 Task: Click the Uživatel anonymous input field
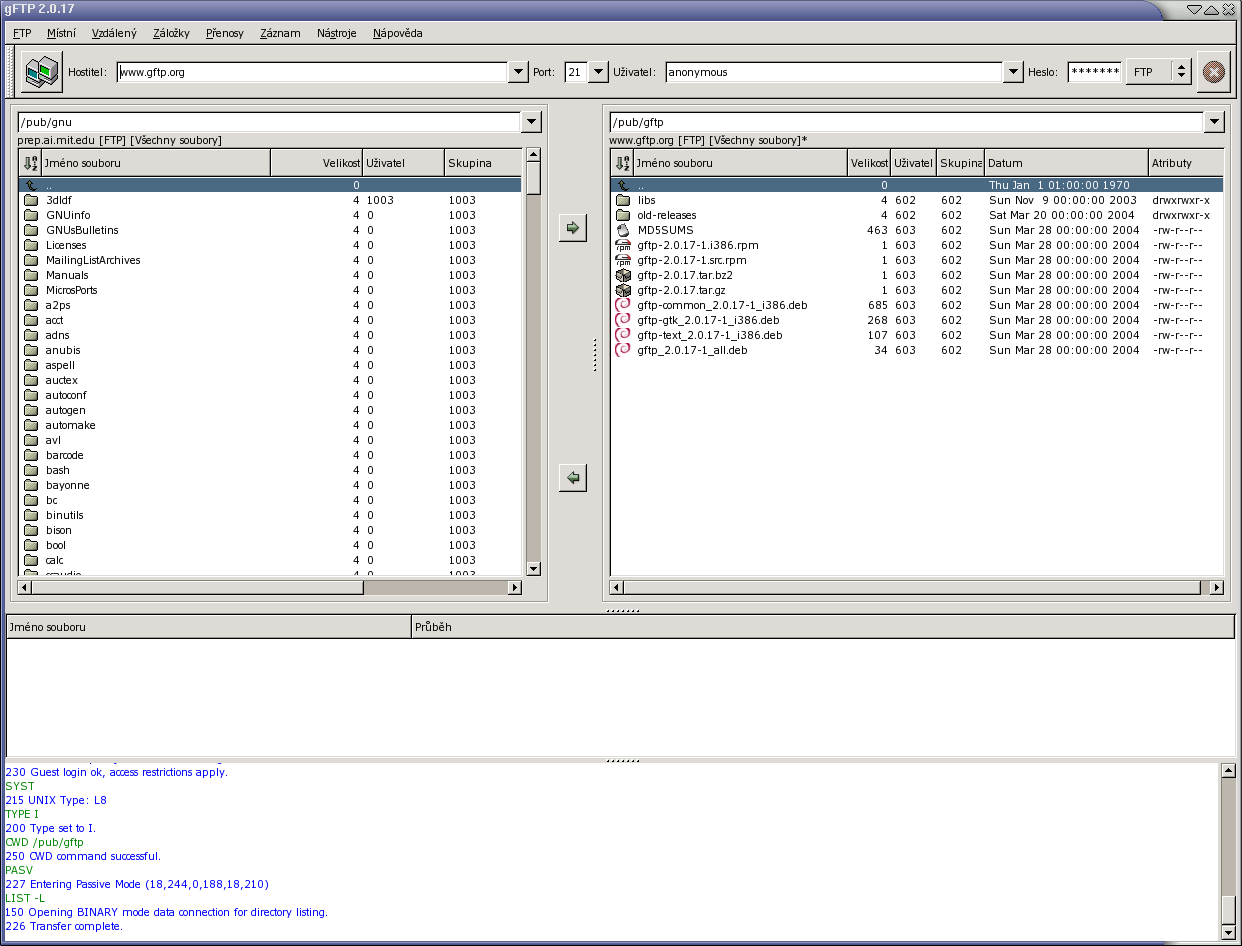834,72
